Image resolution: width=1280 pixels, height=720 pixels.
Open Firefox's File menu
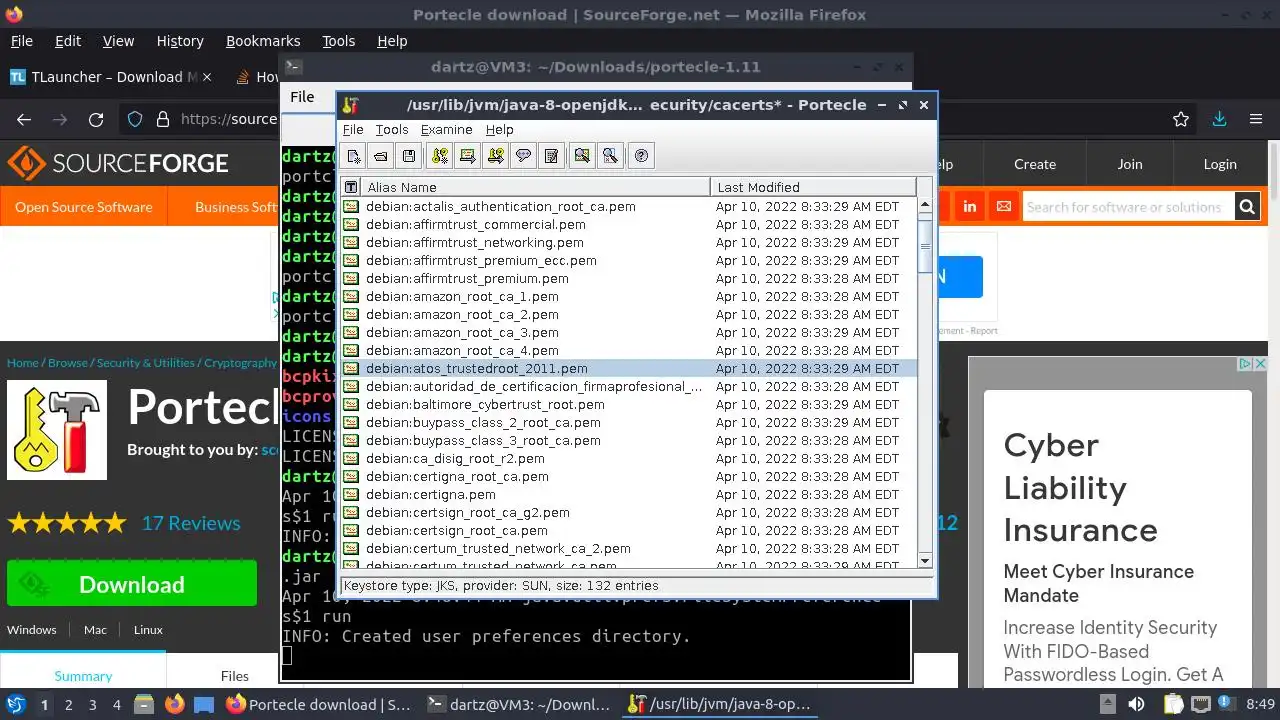point(21,41)
